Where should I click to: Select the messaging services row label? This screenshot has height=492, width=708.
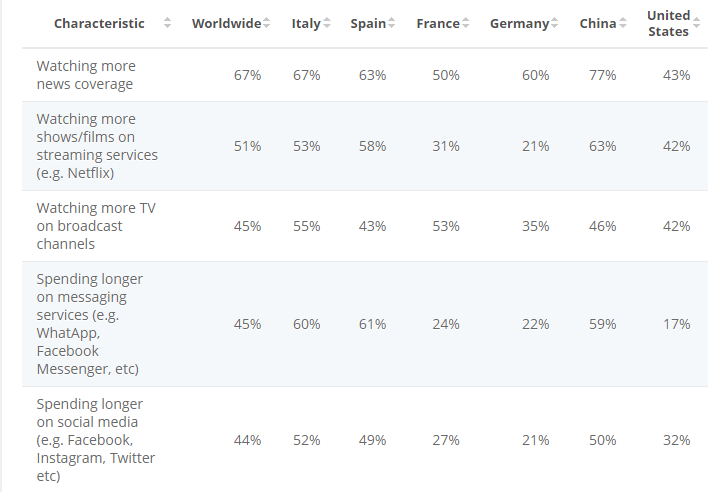tap(89, 324)
